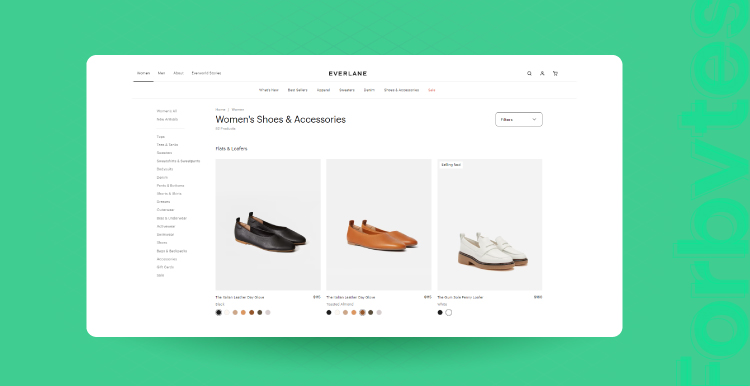The width and height of the screenshot is (750, 386).
Task: Open the white Penny Loafer image
Action: pyautogui.click(x=490, y=224)
